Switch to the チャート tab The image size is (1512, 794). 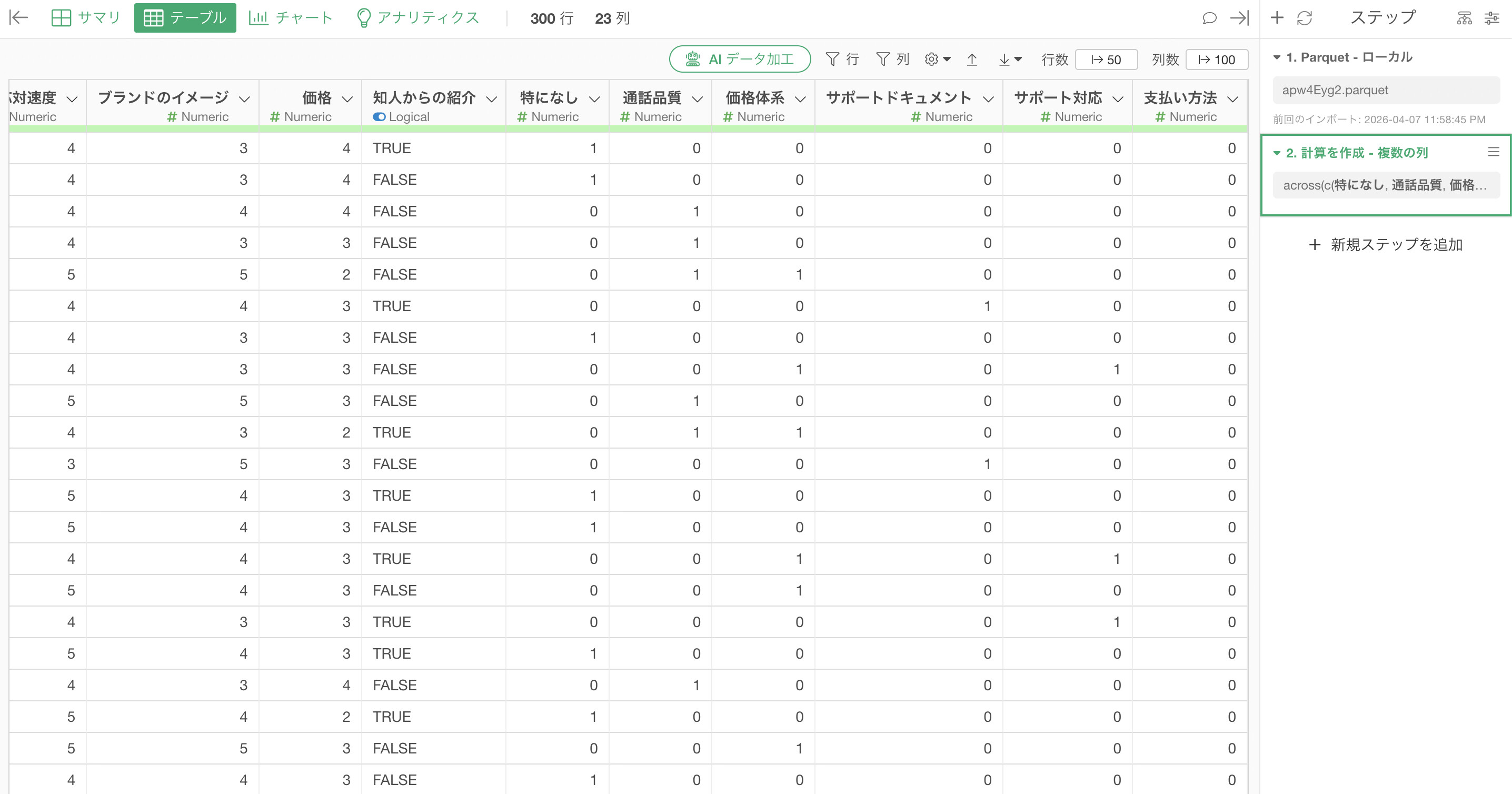[x=291, y=17]
